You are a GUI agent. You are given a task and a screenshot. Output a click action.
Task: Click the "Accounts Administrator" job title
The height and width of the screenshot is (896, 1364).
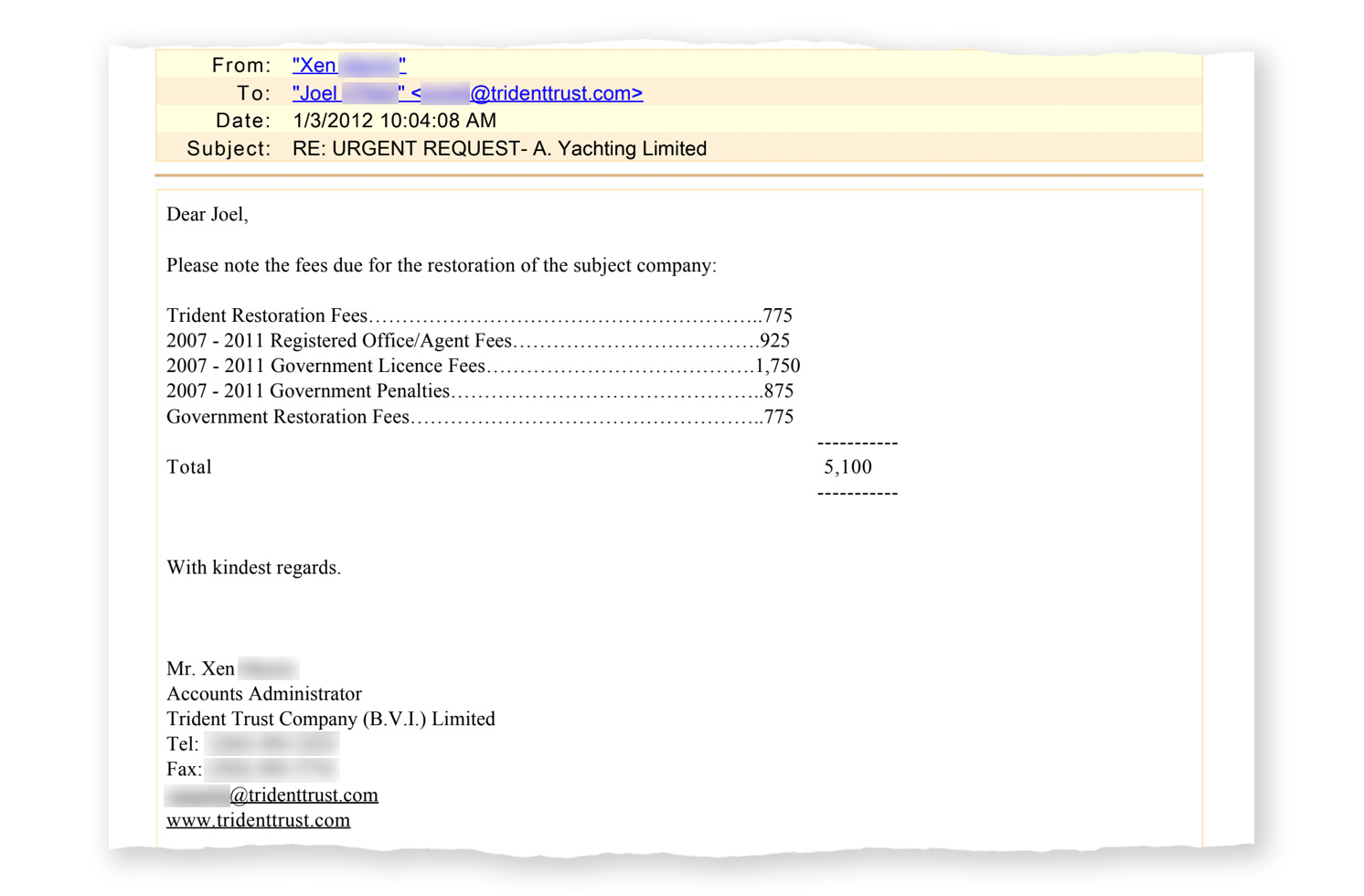coord(264,694)
